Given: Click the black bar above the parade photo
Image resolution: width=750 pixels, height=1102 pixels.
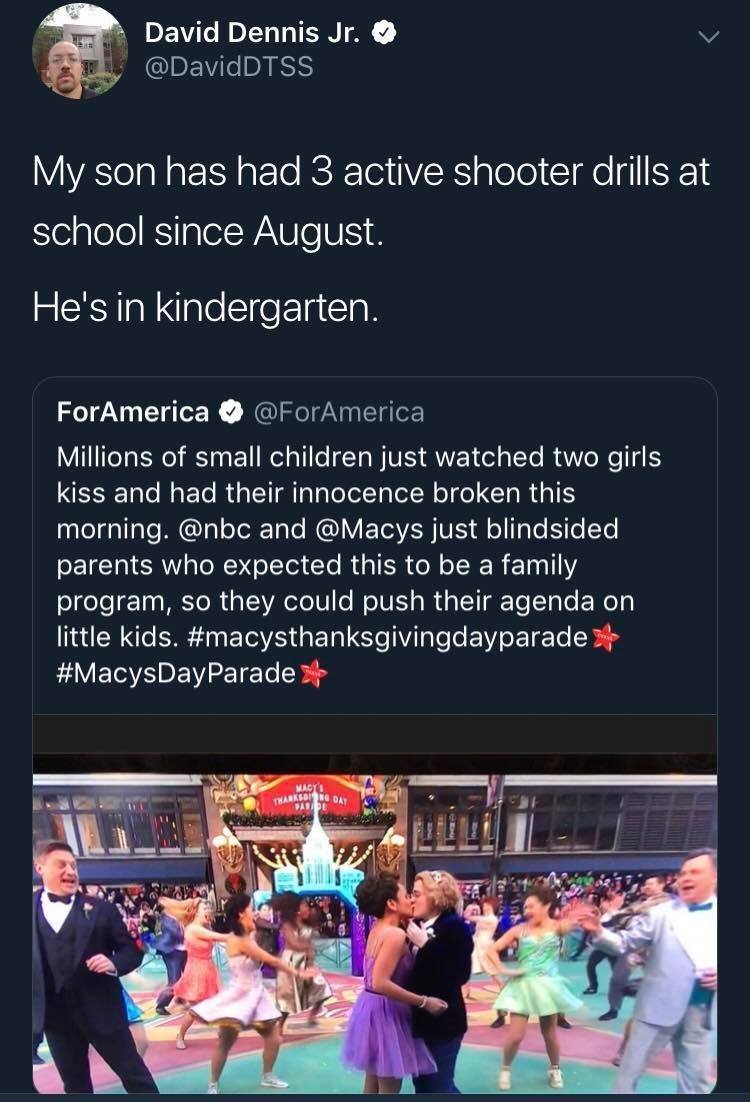Looking at the screenshot, I should point(375,734).
